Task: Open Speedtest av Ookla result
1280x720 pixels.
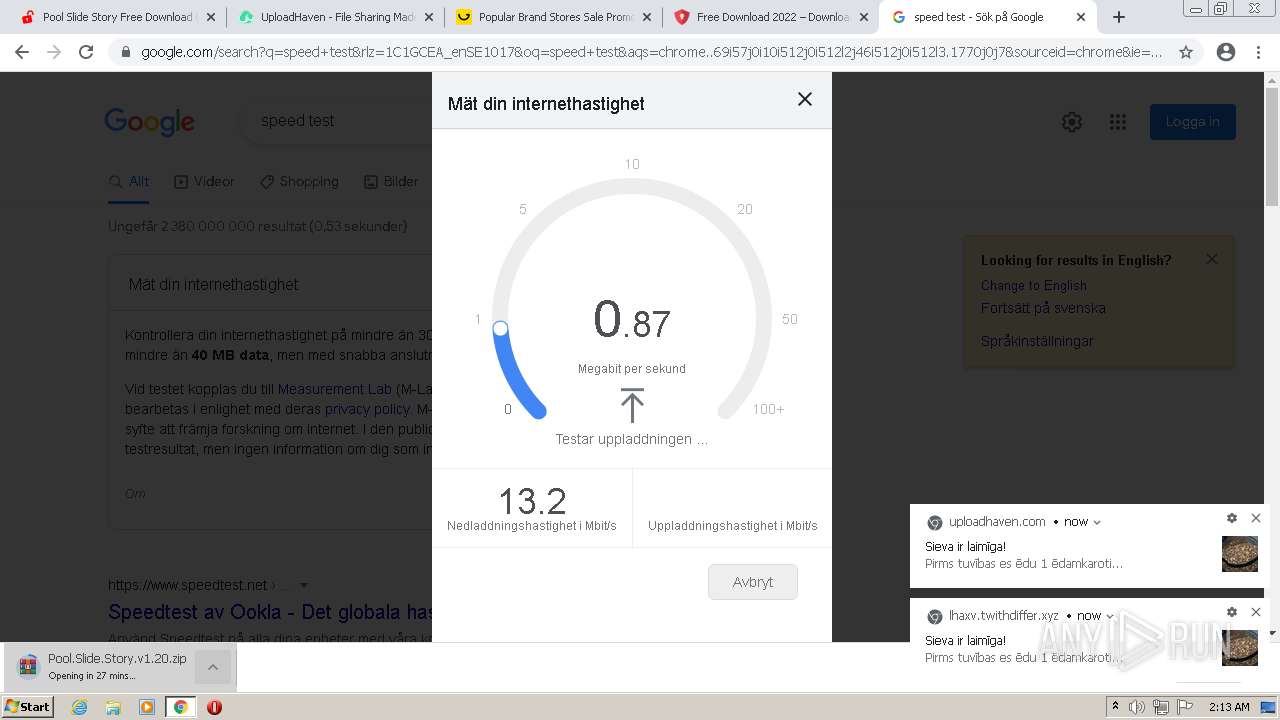Action: pyautogui.click(x=270, y=612)
